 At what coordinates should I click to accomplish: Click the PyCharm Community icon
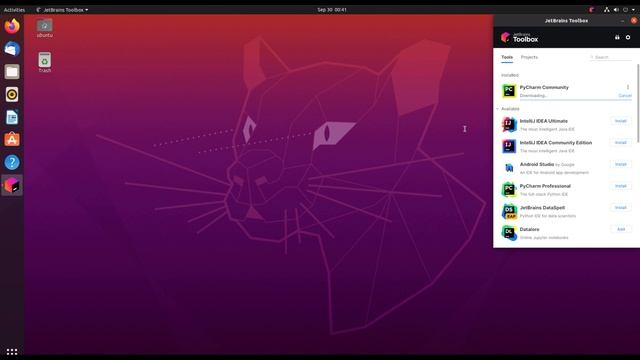pos(509,91)
